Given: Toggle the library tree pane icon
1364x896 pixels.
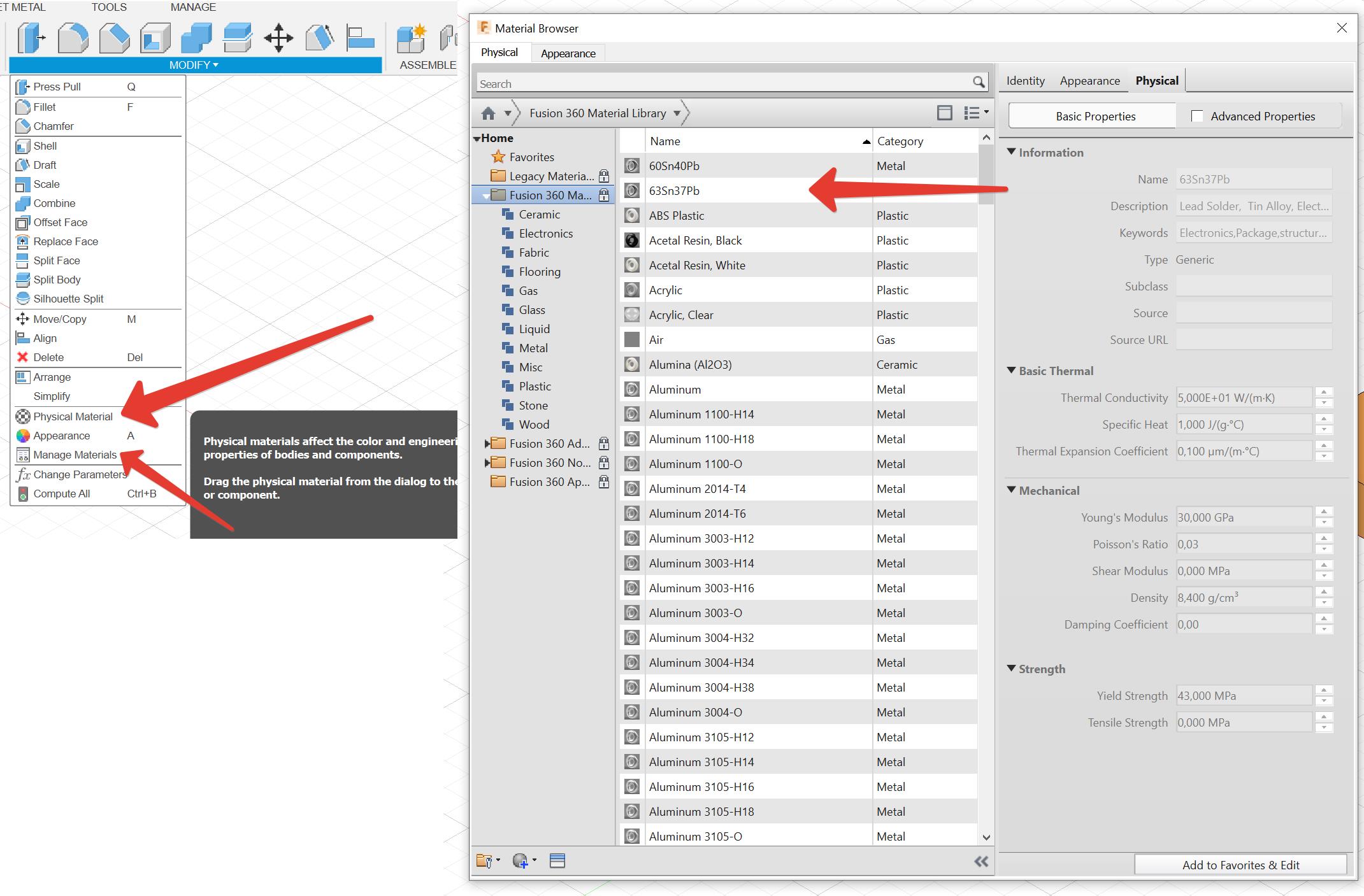Looking at the screenshot, I should [945, 113].
